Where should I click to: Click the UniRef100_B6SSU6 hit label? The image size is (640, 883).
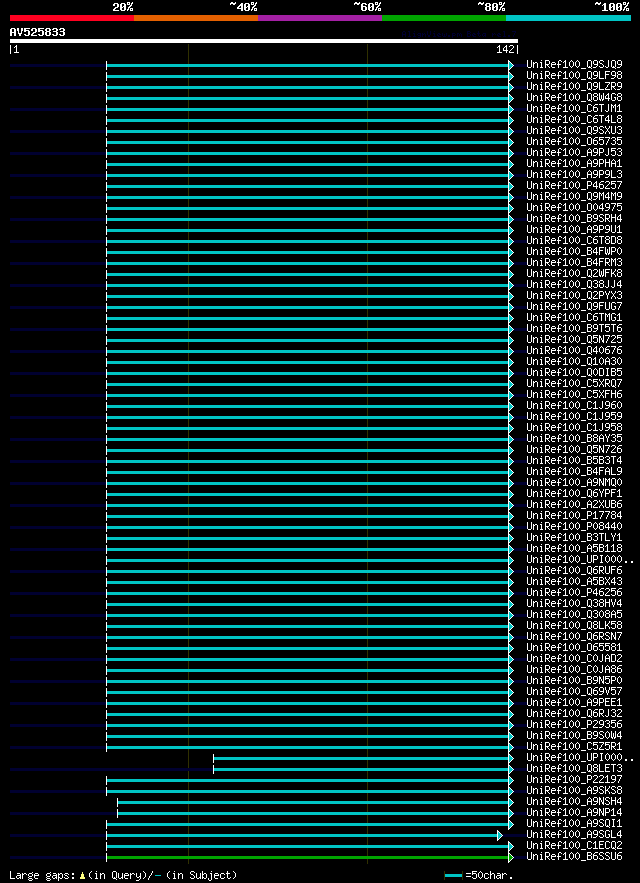[x=574, y=856]
